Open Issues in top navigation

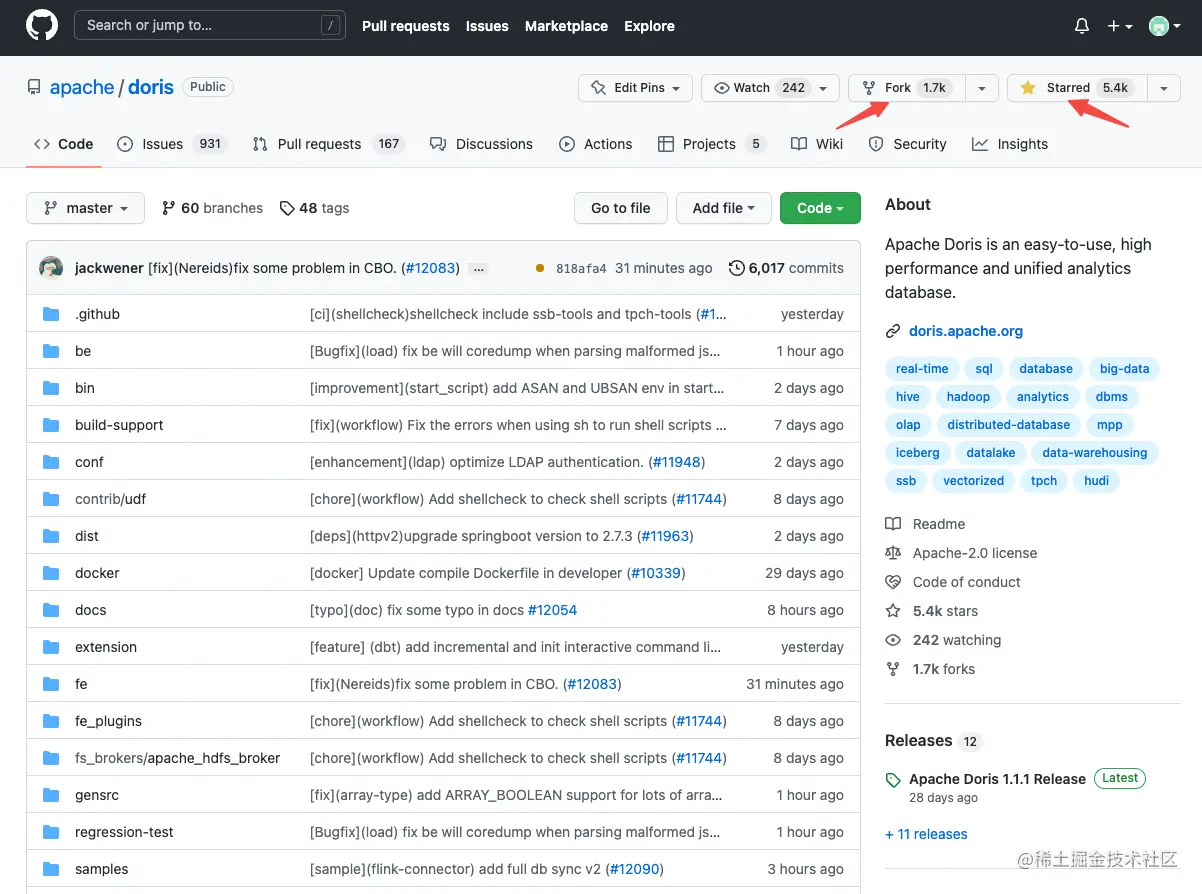tap(487, 26)
